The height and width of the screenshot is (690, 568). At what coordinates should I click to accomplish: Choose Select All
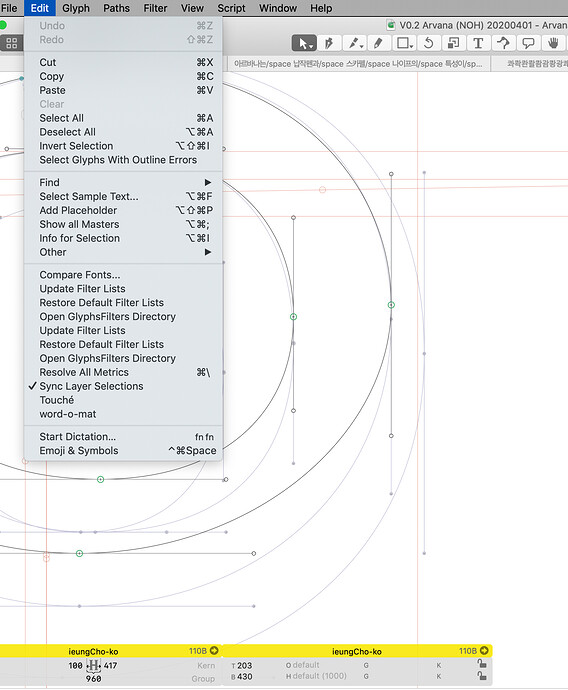(123, 118)
